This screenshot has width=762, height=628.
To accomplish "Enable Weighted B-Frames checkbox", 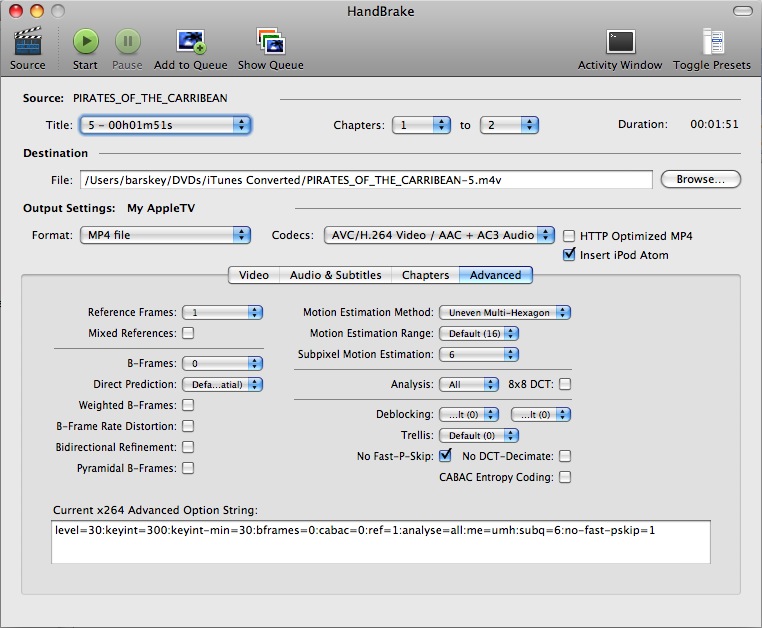I will click(x=188, y=405).
